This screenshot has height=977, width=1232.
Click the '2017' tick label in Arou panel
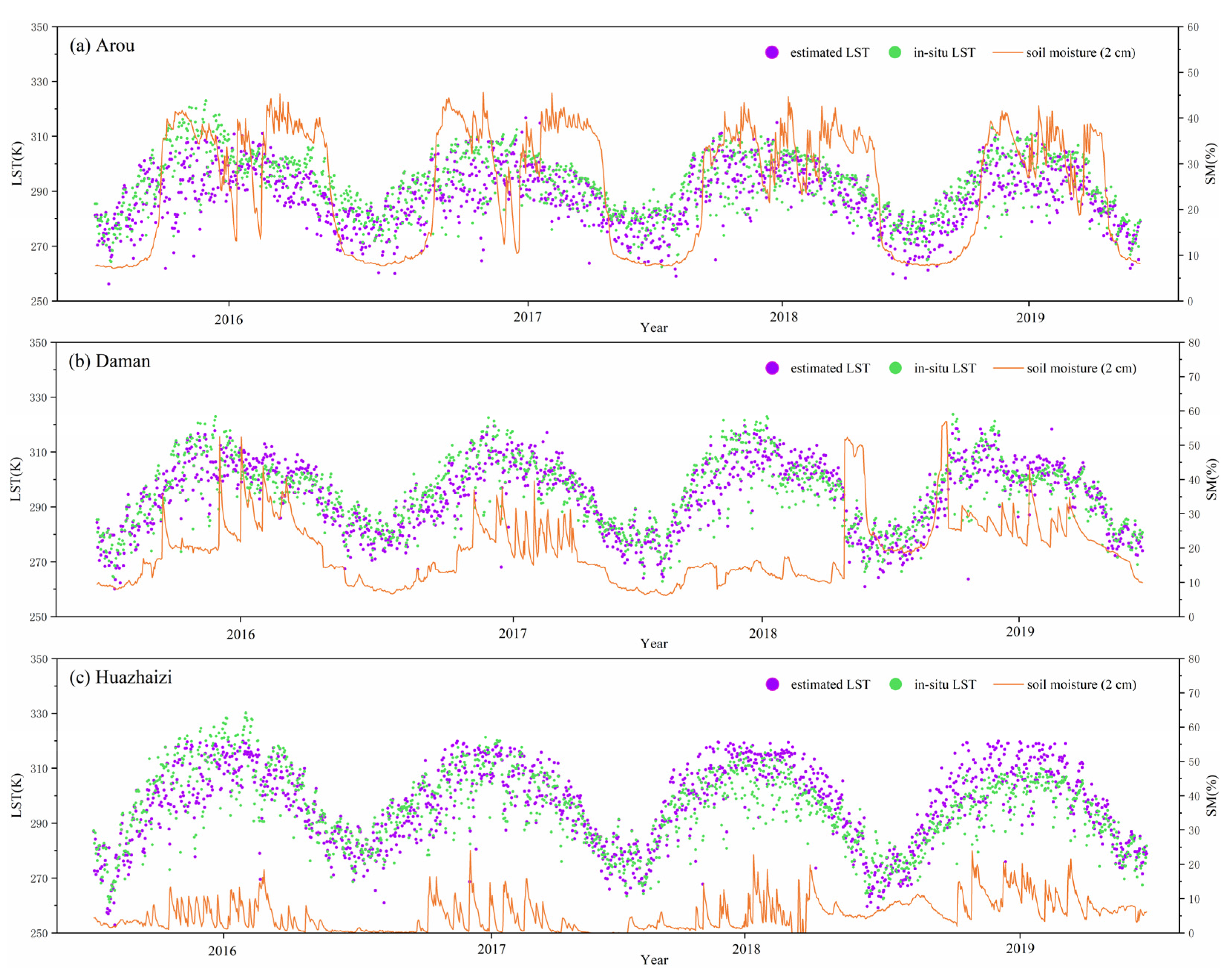(527, 317)
